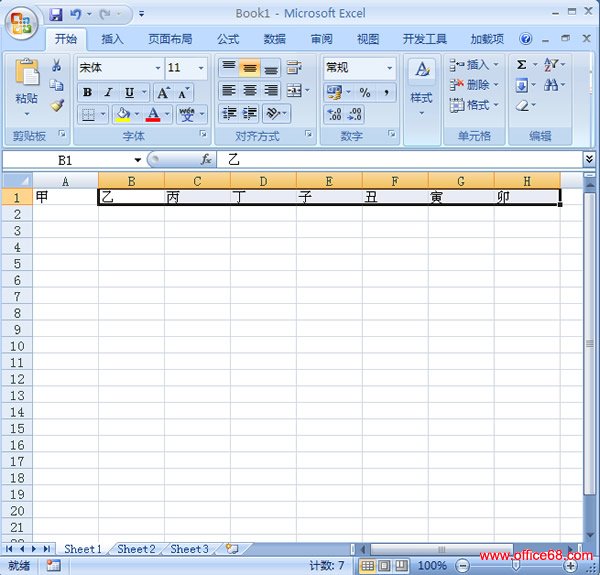Set bottom vertical alignment
The width and height of the screenshot is (600, 575).
point(271,68)
